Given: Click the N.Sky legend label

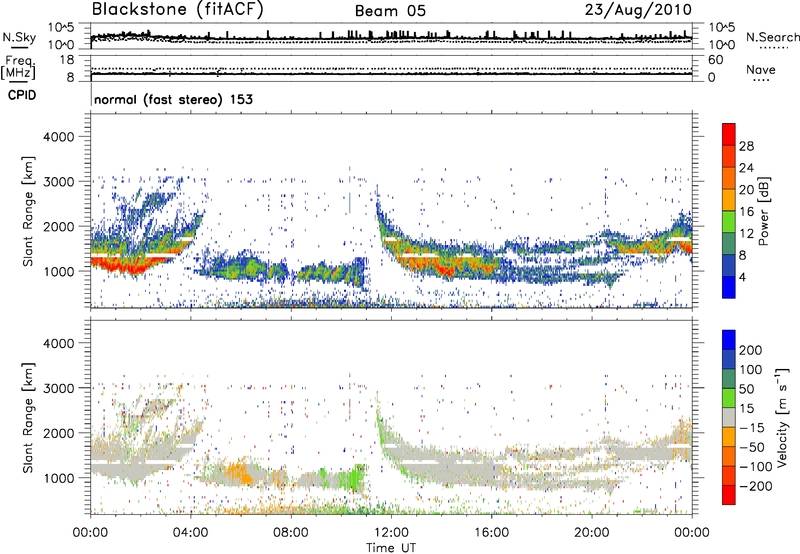Looking at the screenshot, I should pos(16,37).
